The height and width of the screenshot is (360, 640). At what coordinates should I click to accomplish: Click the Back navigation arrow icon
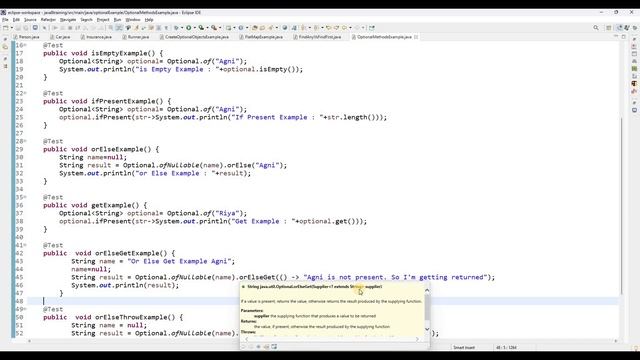click(344, 28)
